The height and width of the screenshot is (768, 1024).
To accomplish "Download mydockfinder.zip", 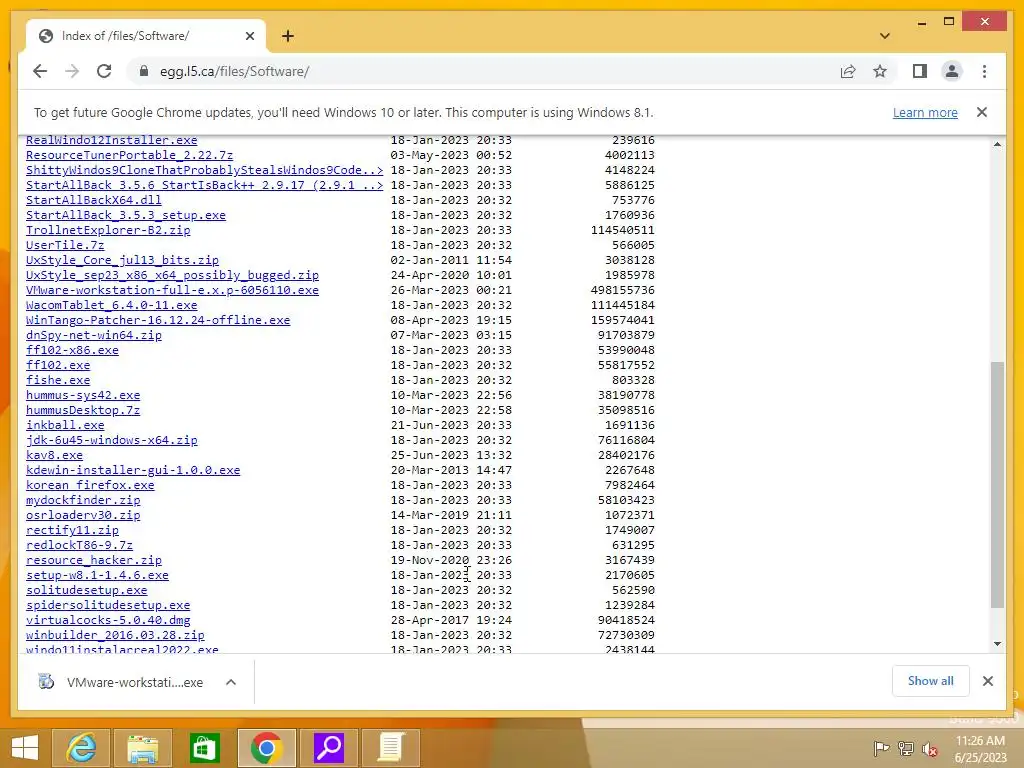I will [83, 500].
